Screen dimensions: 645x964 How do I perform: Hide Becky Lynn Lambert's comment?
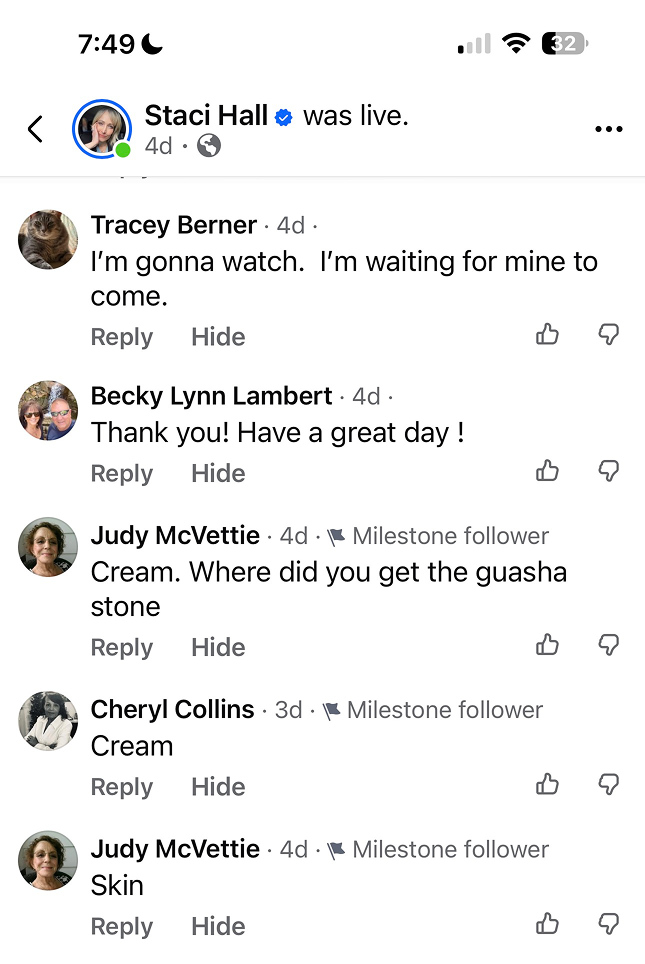click(x=218, y=473)
